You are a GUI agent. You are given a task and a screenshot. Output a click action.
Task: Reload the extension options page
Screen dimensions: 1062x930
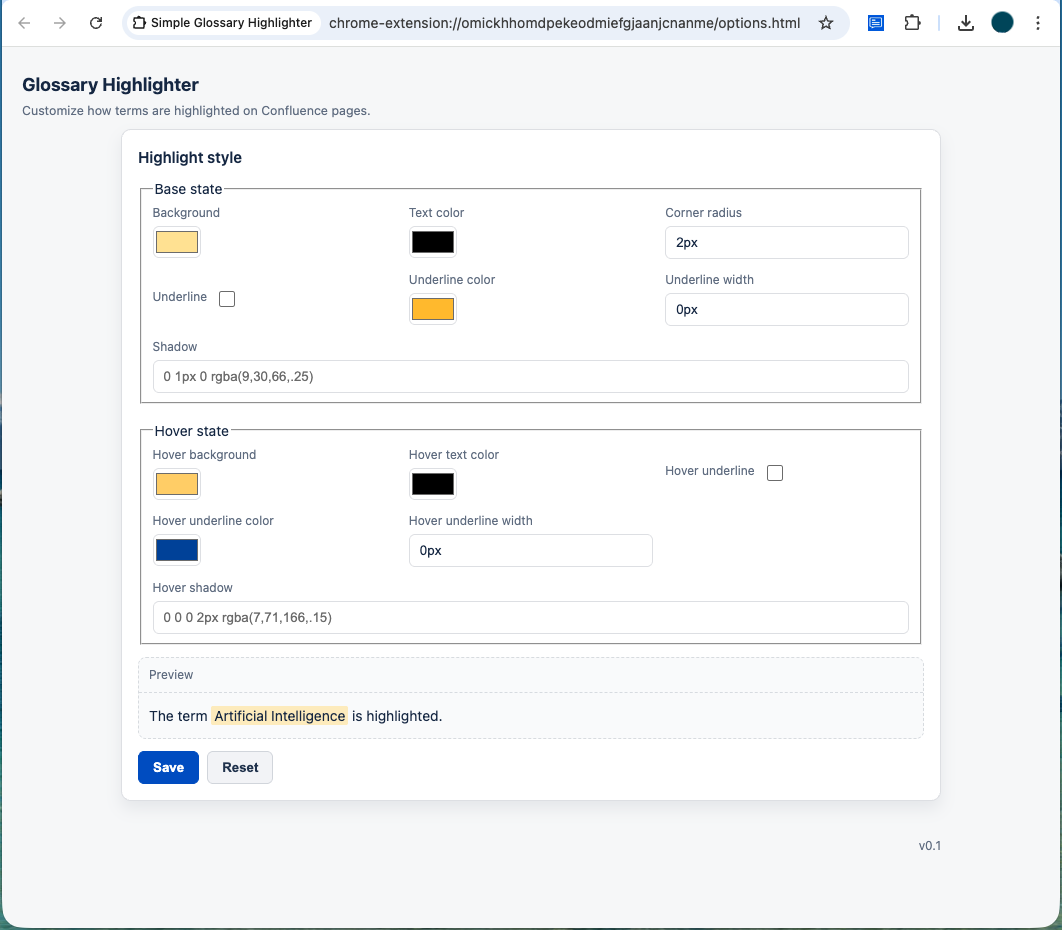pyautogui.click(x=96, y=22)
